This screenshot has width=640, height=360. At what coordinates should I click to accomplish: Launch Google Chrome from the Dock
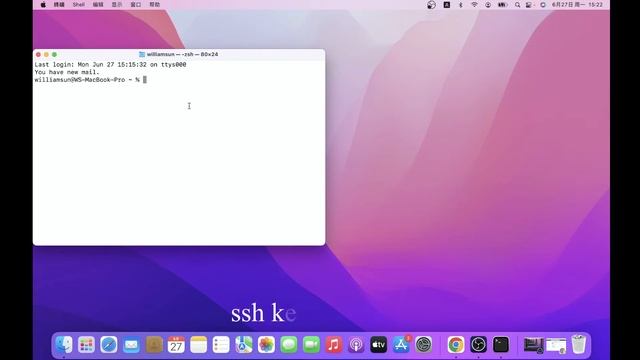pyautogui.click(x=456, y=345)
